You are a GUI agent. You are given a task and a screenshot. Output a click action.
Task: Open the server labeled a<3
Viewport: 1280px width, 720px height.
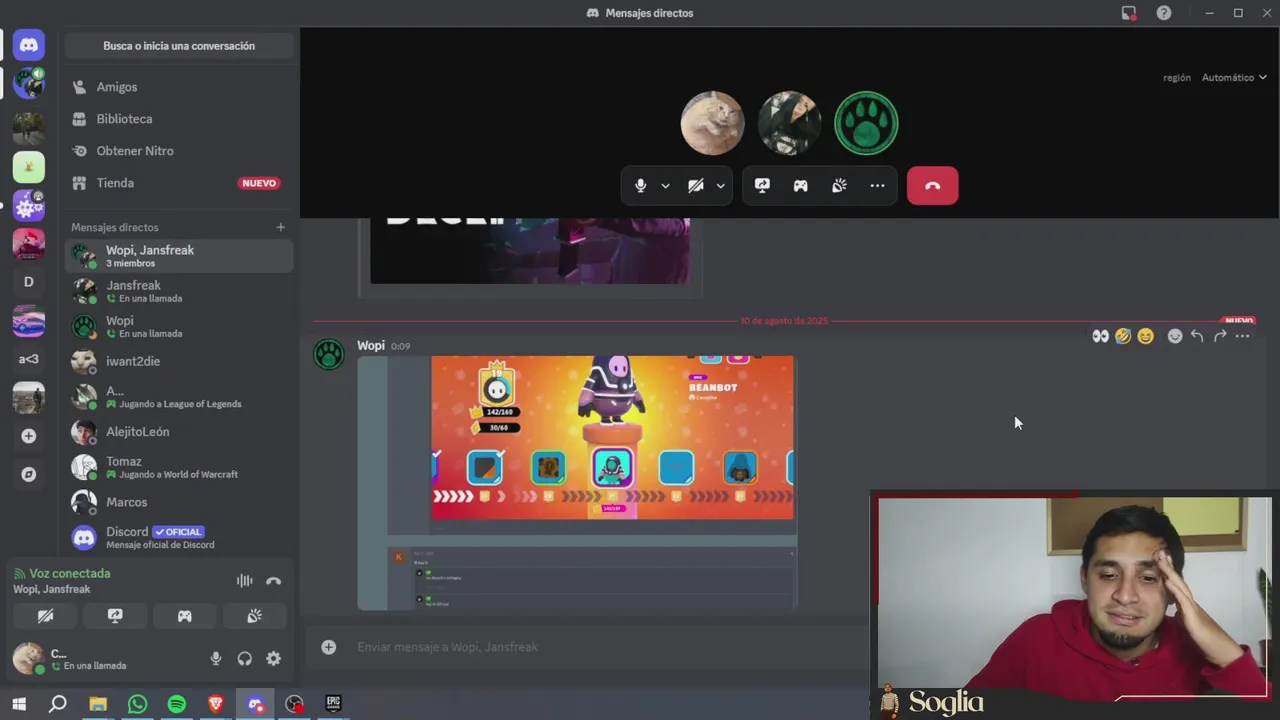(28, 359)
